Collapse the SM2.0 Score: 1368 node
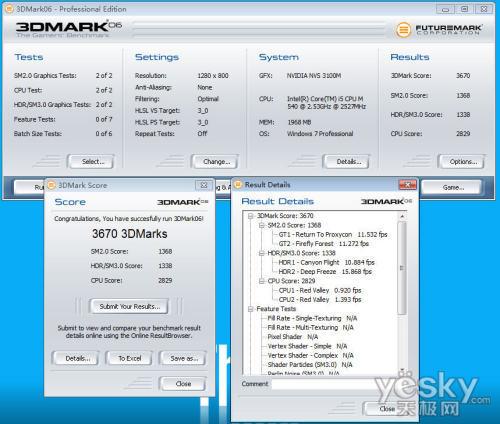 pos(262,225)
